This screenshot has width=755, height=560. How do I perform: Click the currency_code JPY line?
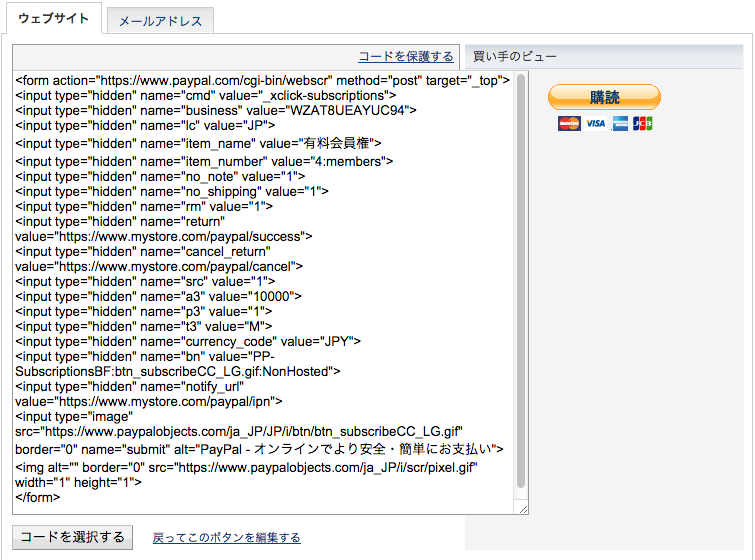(188, 341)
